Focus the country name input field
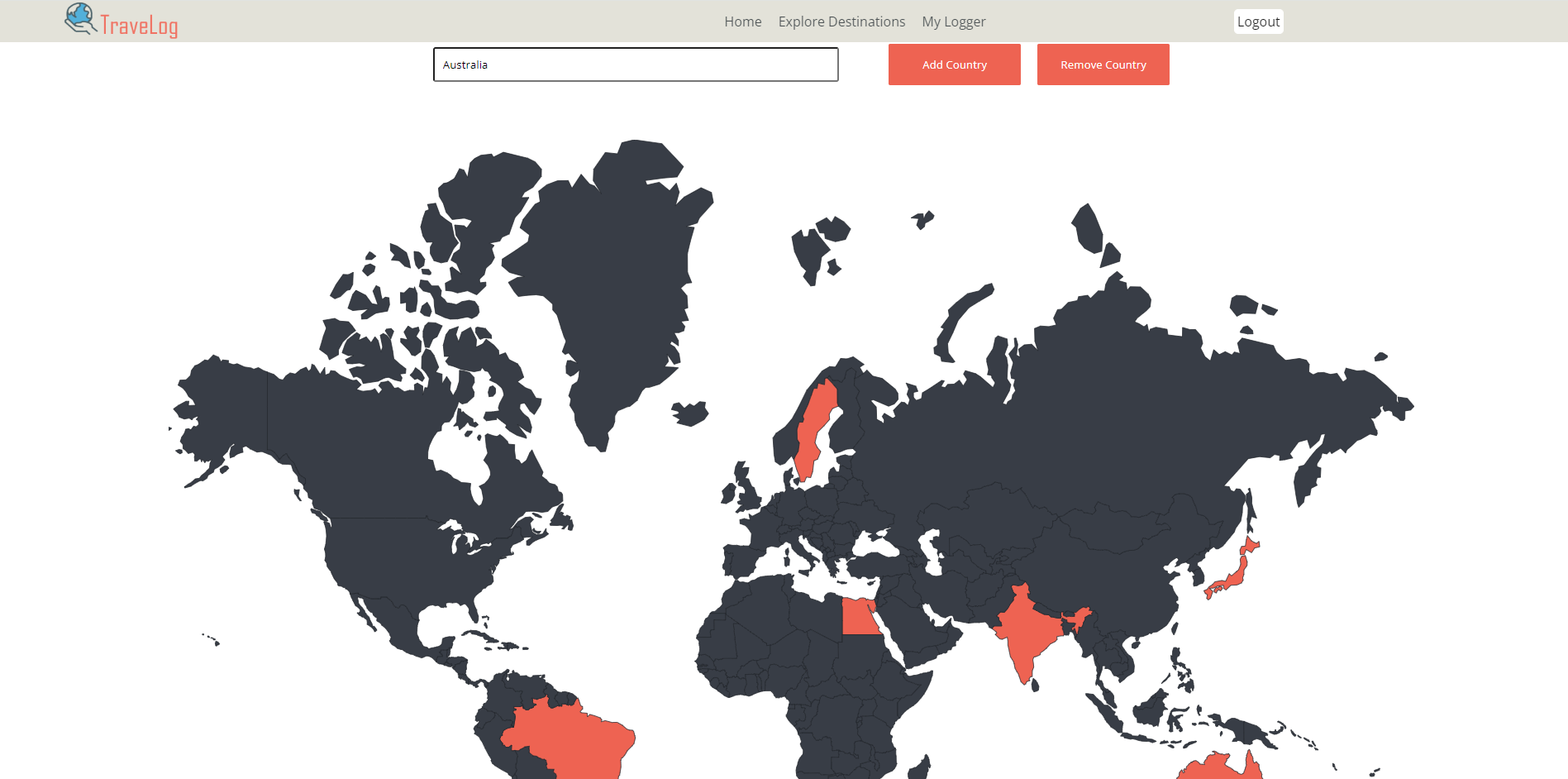The height and width of the screenshot is (779, 1568). pyautogui.click(x=636, y=65)
